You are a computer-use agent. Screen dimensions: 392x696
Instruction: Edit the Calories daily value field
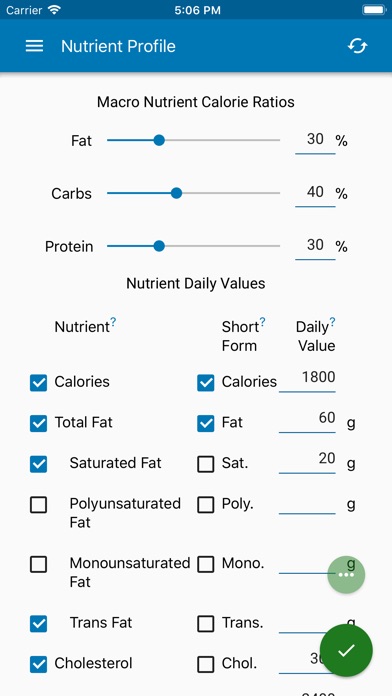pos(307,379)
